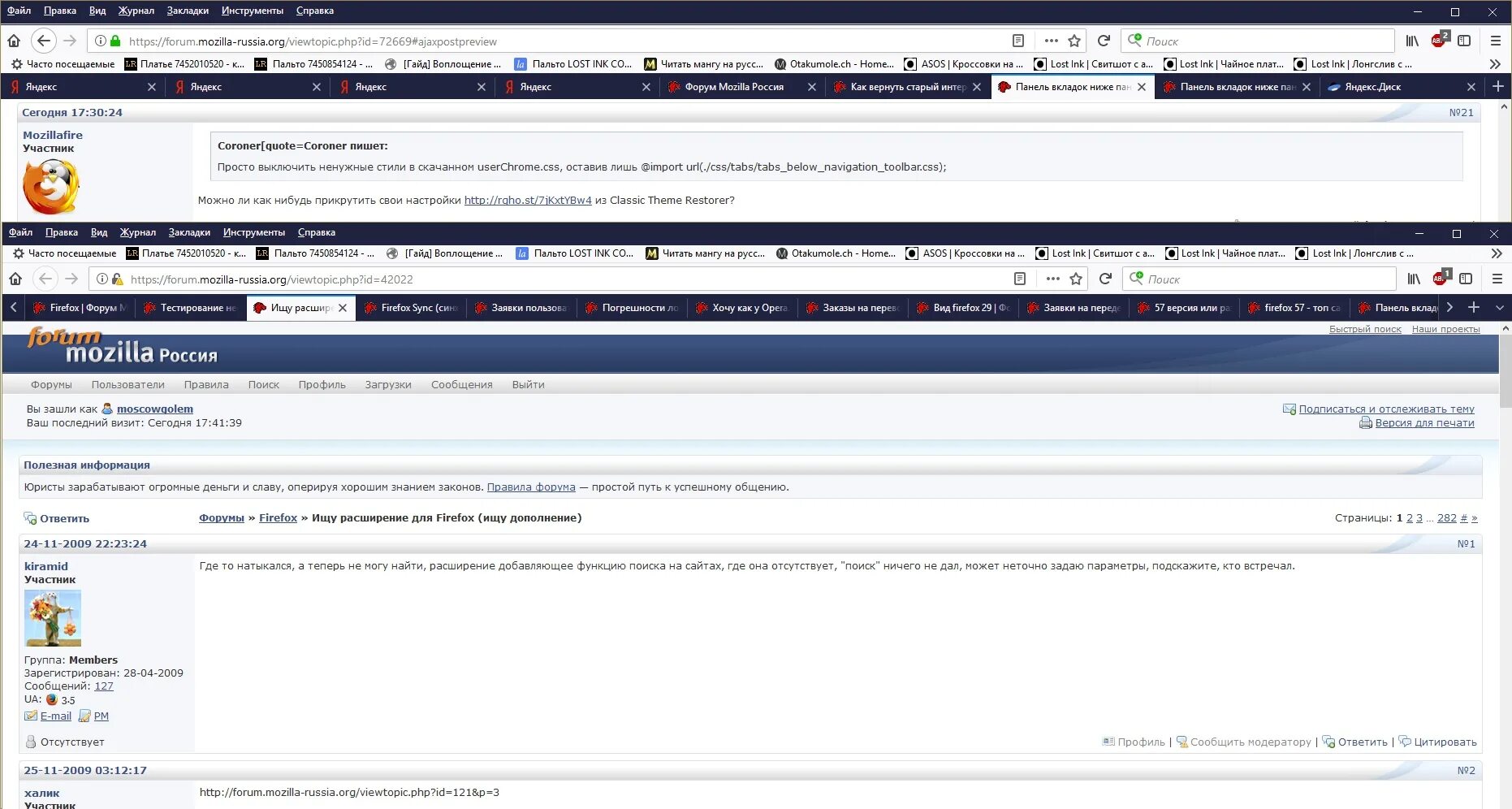
Task: Open Форумы nav link
Action: [x=51, y=384]
